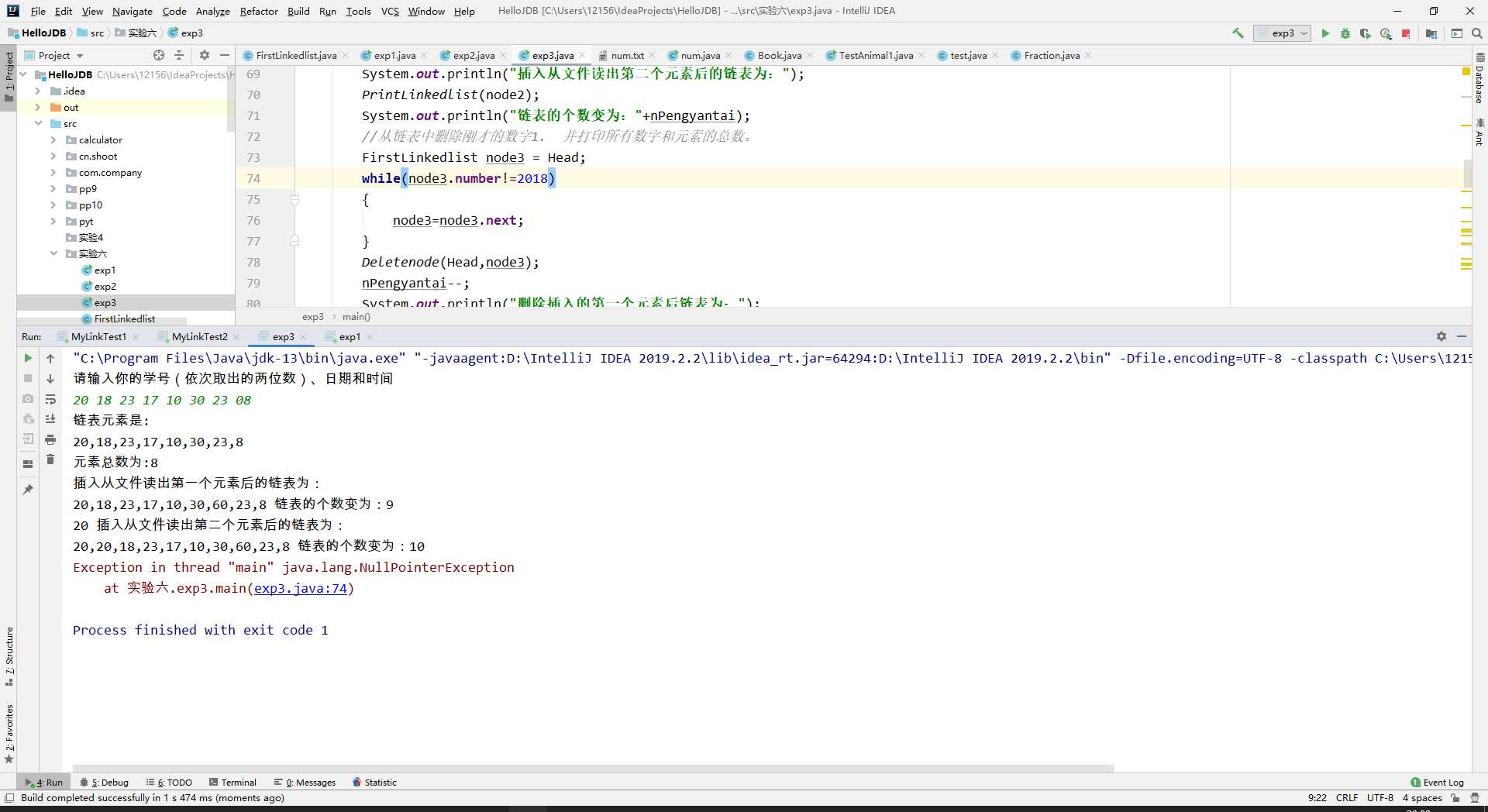1488x812 pixels.
Task: Click the Run with Profiler icon
Action: point(1386,33)
